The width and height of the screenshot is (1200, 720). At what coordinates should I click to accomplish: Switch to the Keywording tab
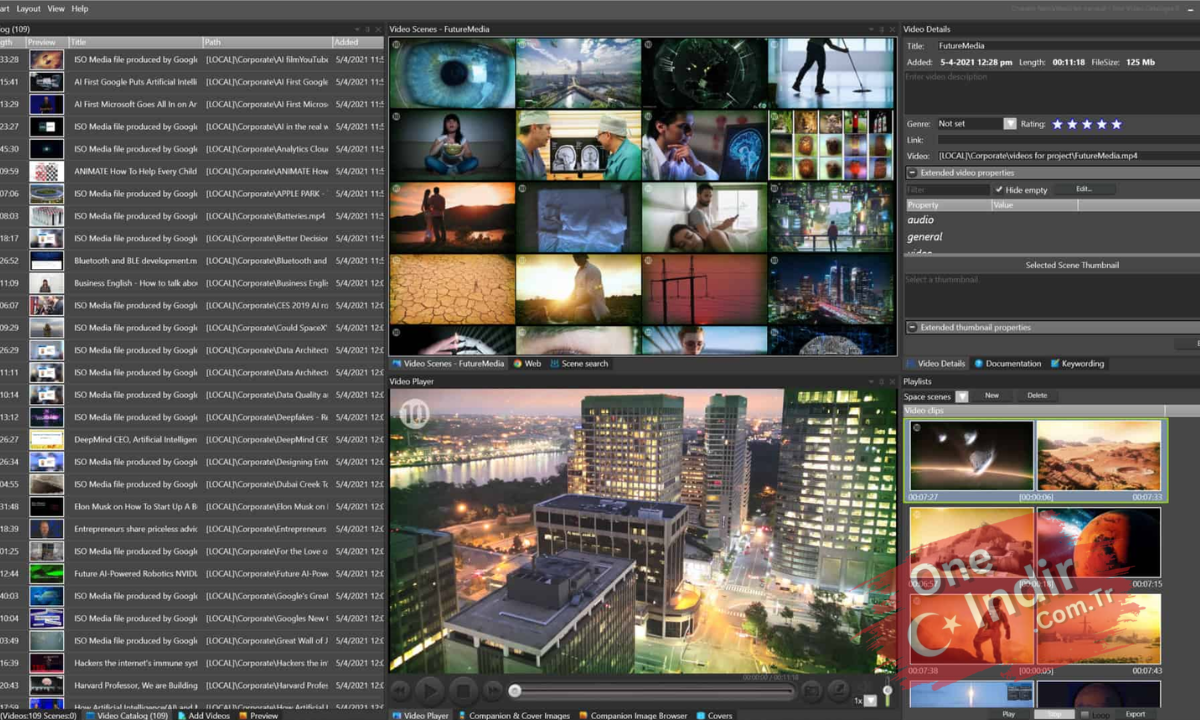click(1077, 364)
